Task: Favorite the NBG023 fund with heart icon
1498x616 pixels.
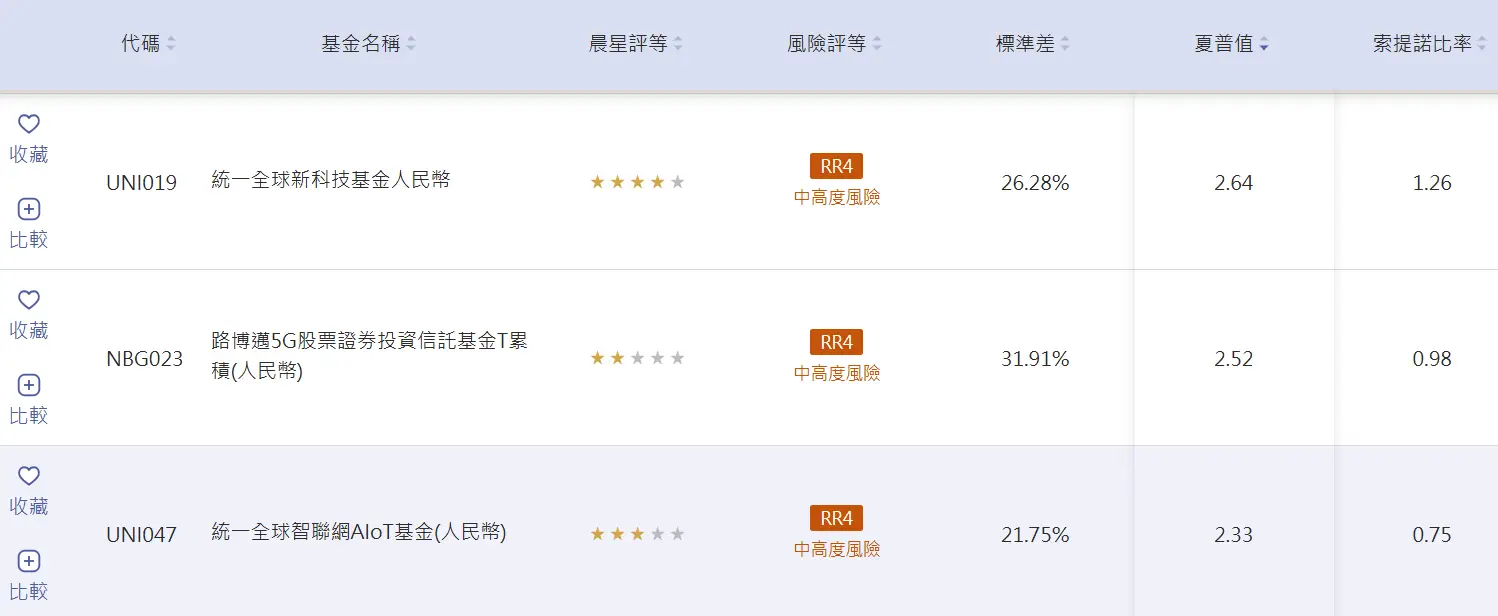Action: click(x=29, y=300)
